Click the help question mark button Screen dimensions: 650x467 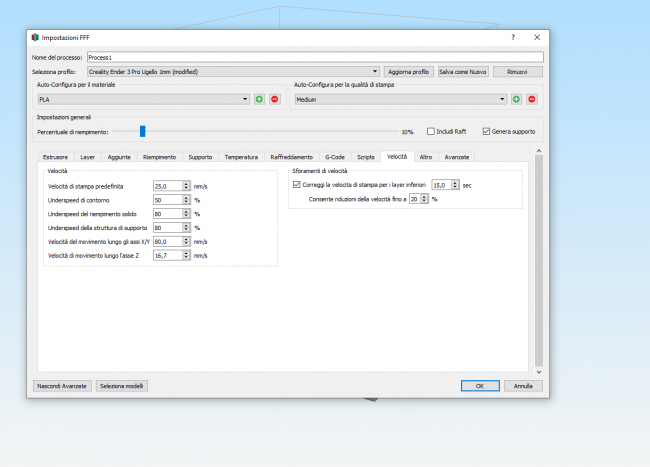514,37
